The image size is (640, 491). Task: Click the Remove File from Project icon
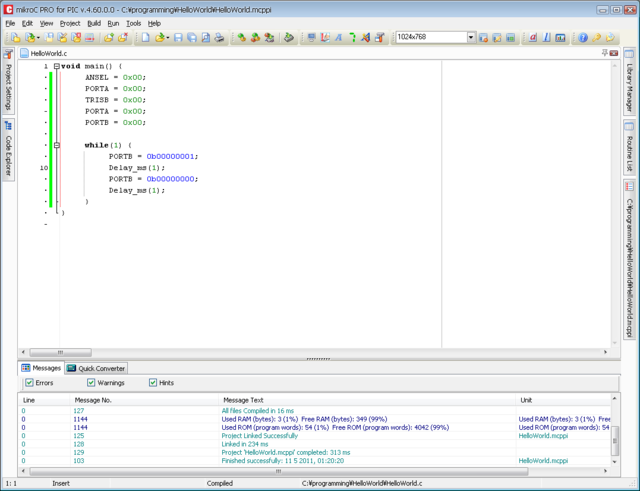point(122,38)
